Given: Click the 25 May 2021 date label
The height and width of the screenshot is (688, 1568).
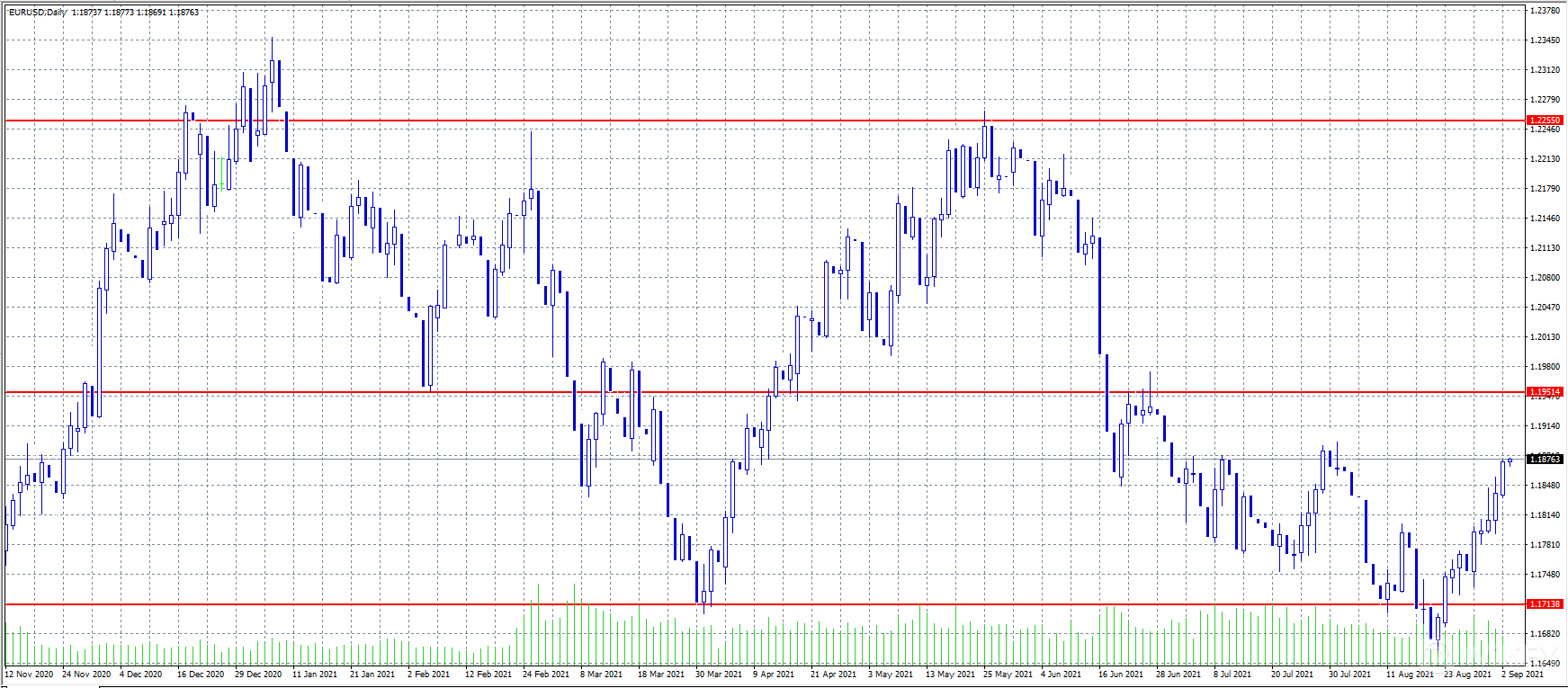Looking at the screenshot, I should coord(1005,675).
